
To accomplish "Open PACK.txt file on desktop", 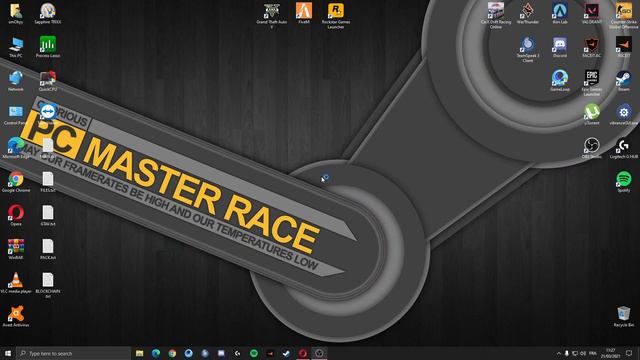I will (48, 249).
